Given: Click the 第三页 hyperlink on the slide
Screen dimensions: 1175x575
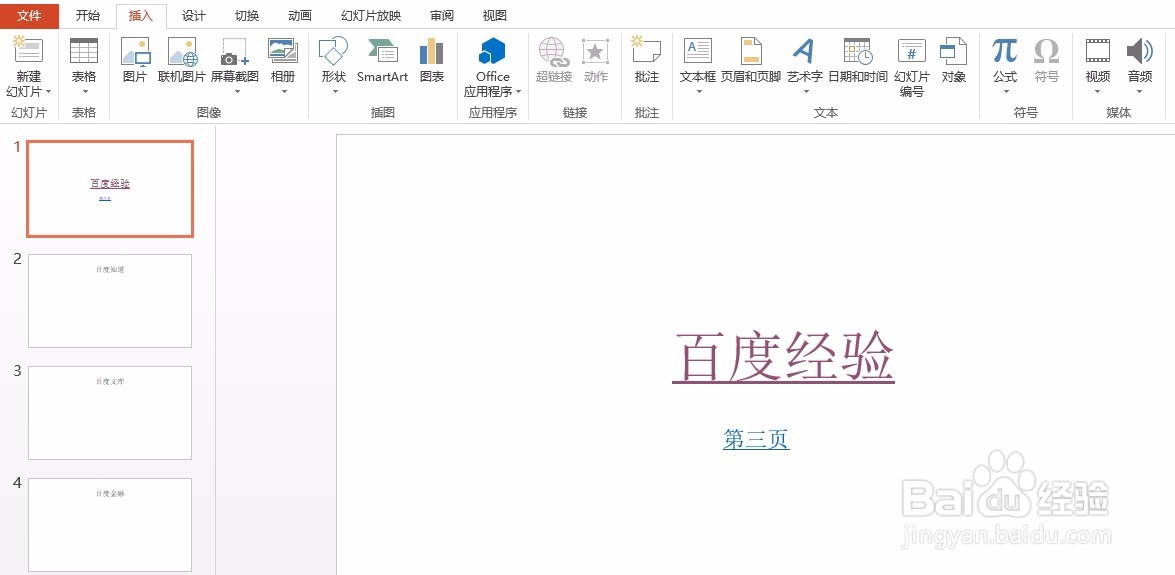Looking at the screenshot, I should pos(756,439).
